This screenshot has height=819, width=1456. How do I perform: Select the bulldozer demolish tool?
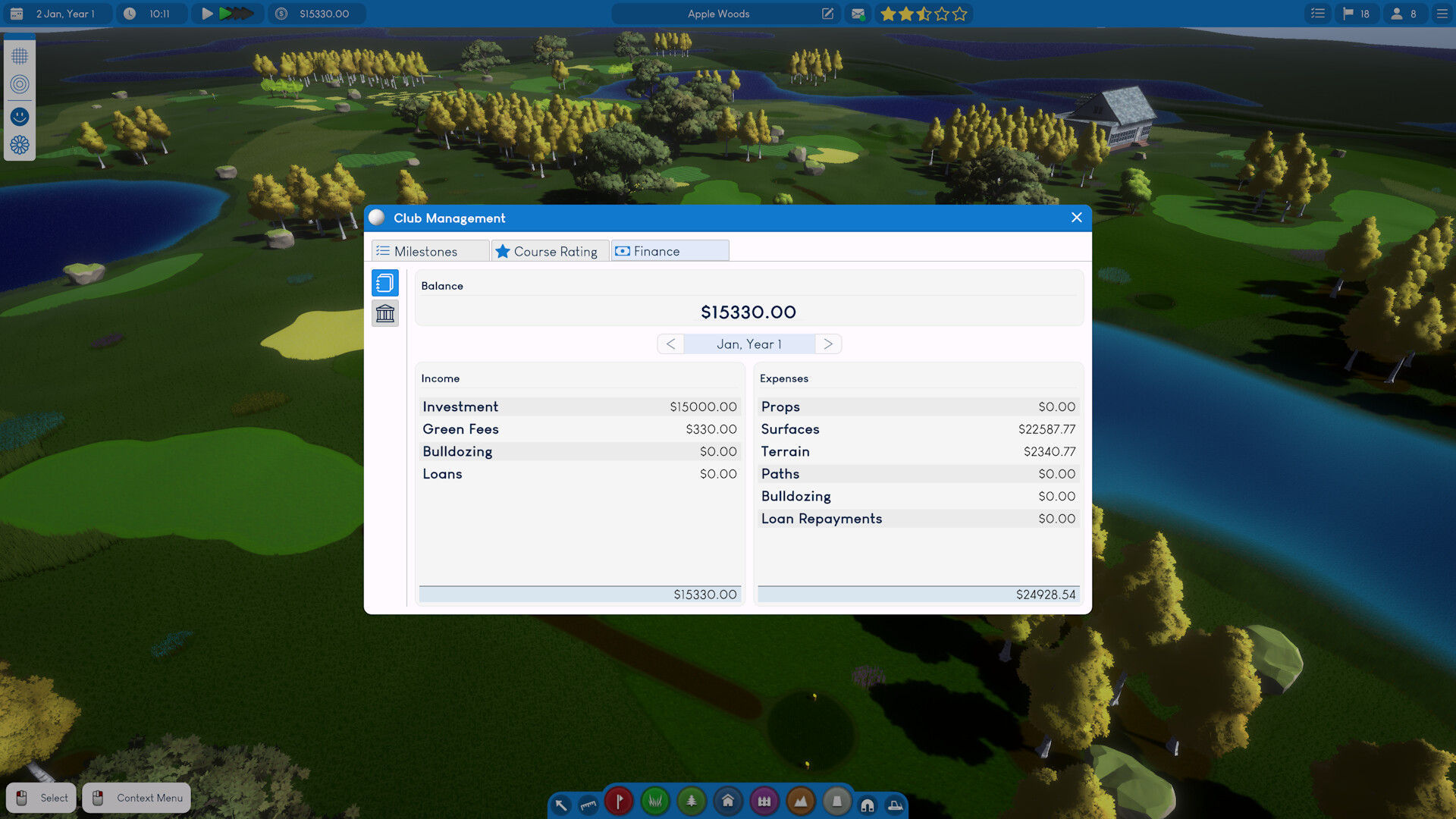pos(896,804)
